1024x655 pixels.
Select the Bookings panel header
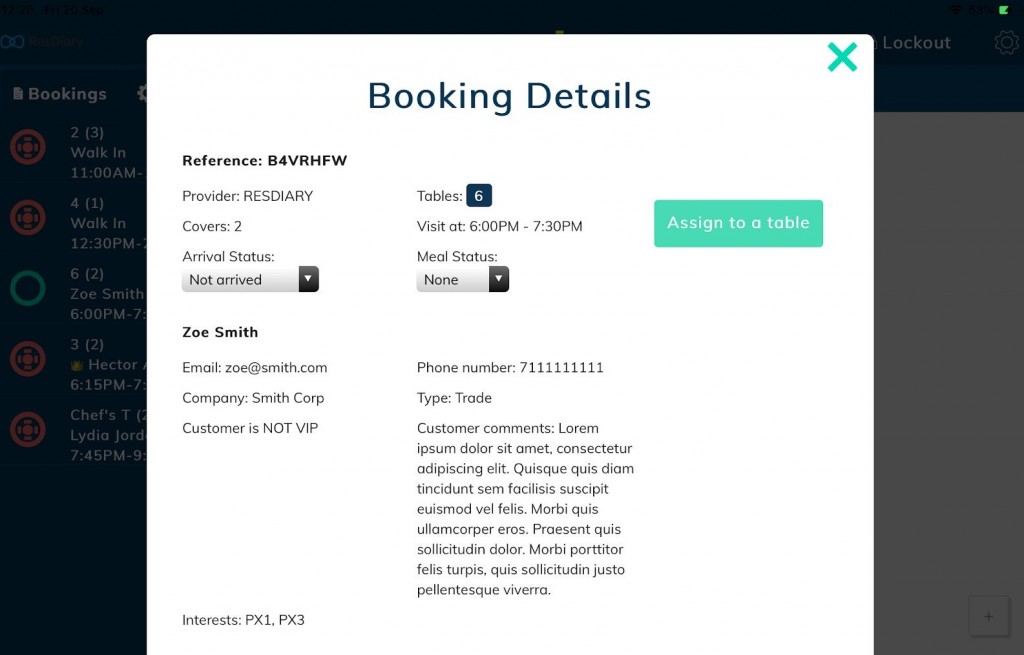click(x=67, y=94)
